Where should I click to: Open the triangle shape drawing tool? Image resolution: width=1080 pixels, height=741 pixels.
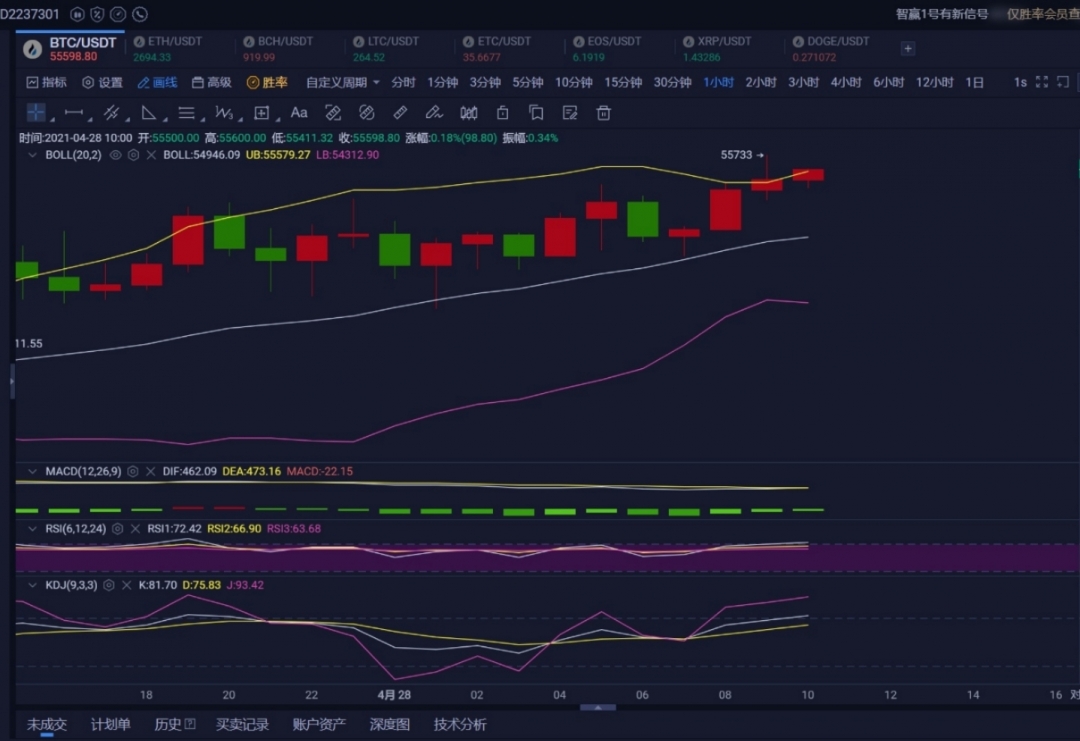coord(149,113)
